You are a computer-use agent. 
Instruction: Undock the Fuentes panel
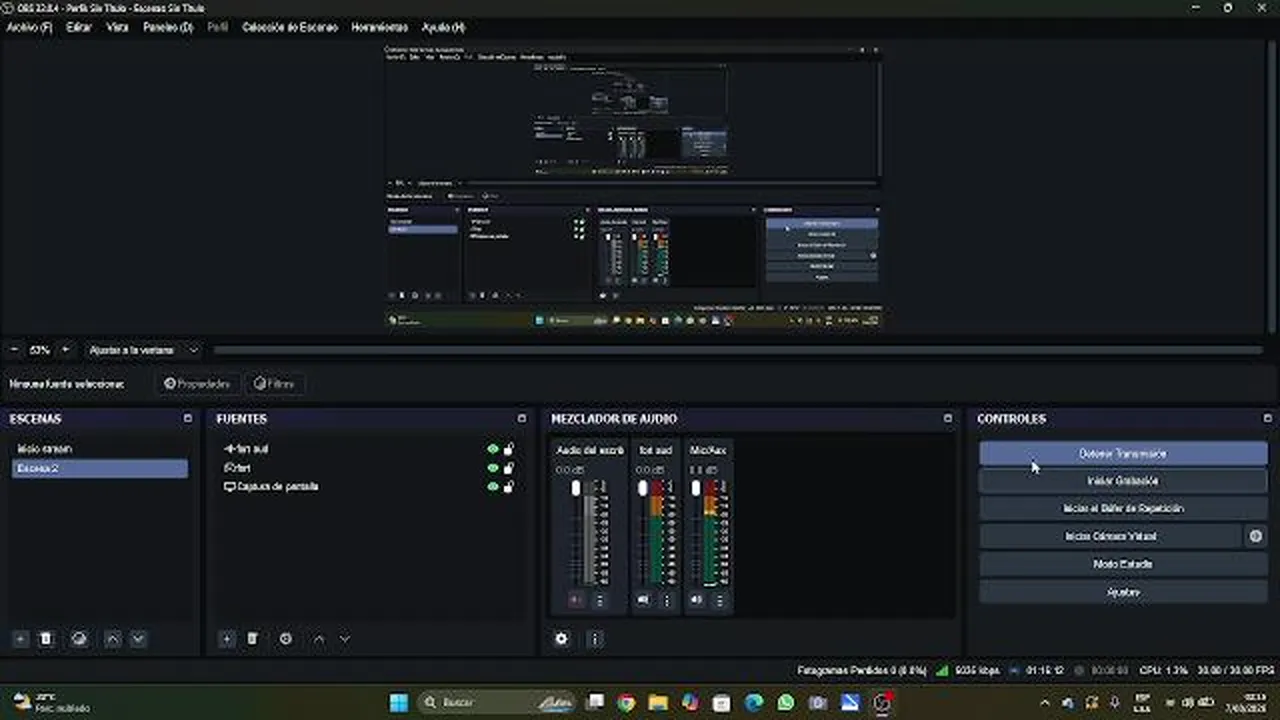[x=521, y=418]
